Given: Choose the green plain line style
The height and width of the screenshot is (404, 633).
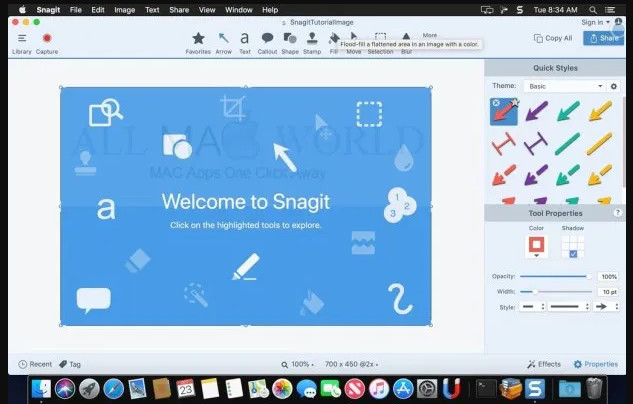Looking at the screenshot, I should pos(568,143).
